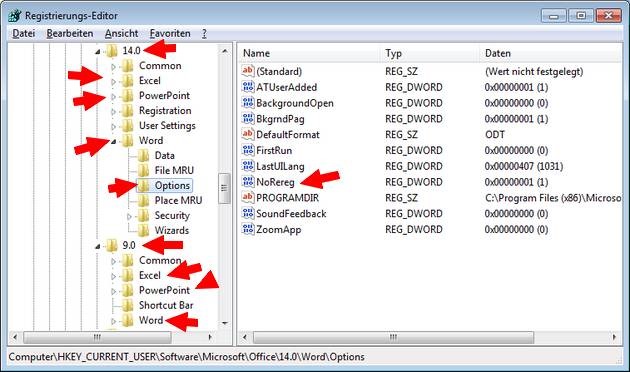
Task: Click the DWORD icon of ATUserAdded
Action: coord(248,87)
